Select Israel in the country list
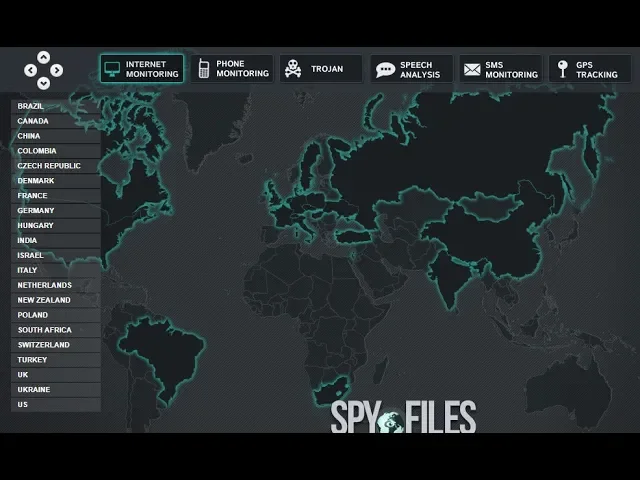 point(56,256)
